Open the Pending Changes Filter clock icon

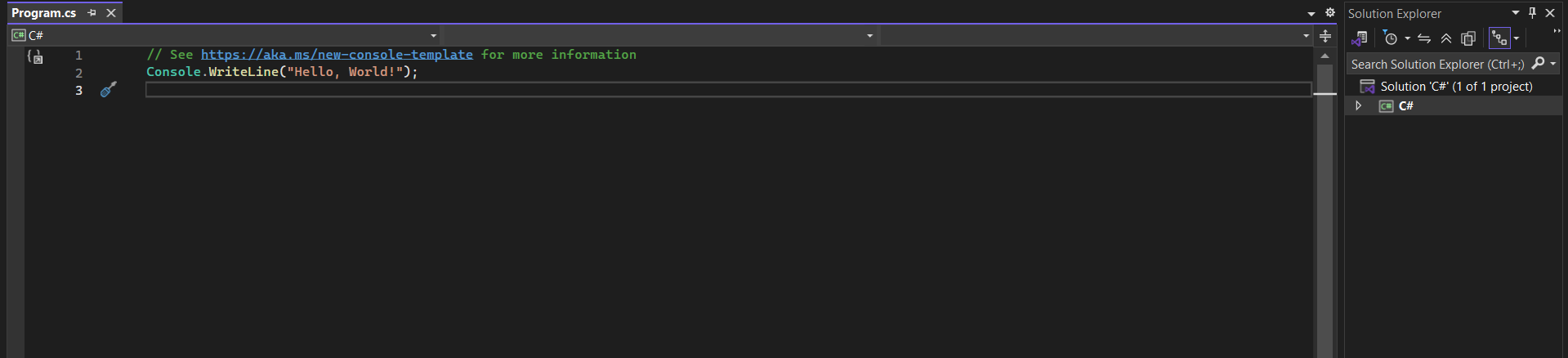(x=1391, y=38)
